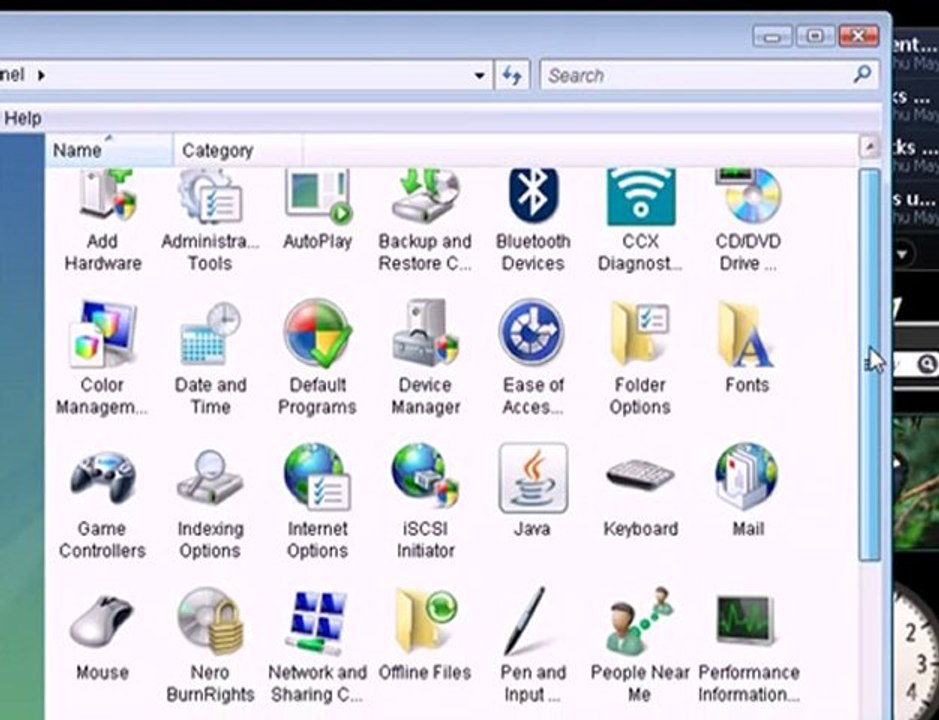The width and height of the screenshot is (939, 720).
Task: Open the CCX Diagnostics icon
Action: [x=640, y=220]
